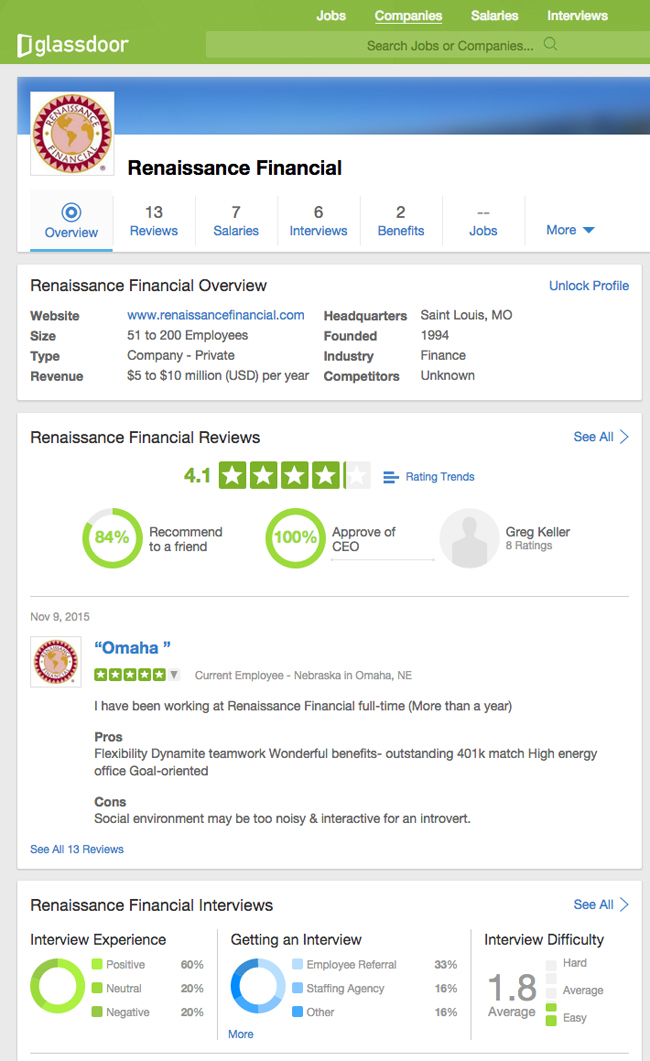Open the Companies menu in the top navigation
This screenshot has width=650, height=1061.
pyautogui.click(x=408, y=15)
